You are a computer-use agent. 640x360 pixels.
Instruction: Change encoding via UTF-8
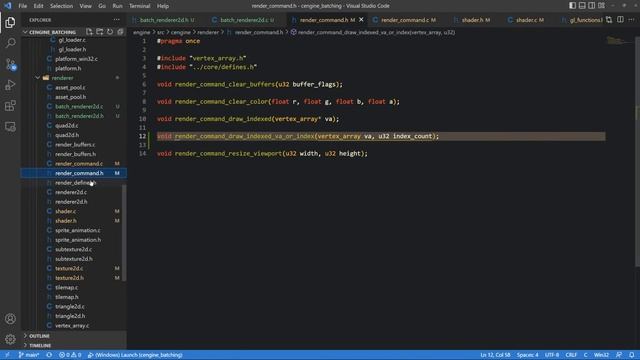[x=552, y=355]
